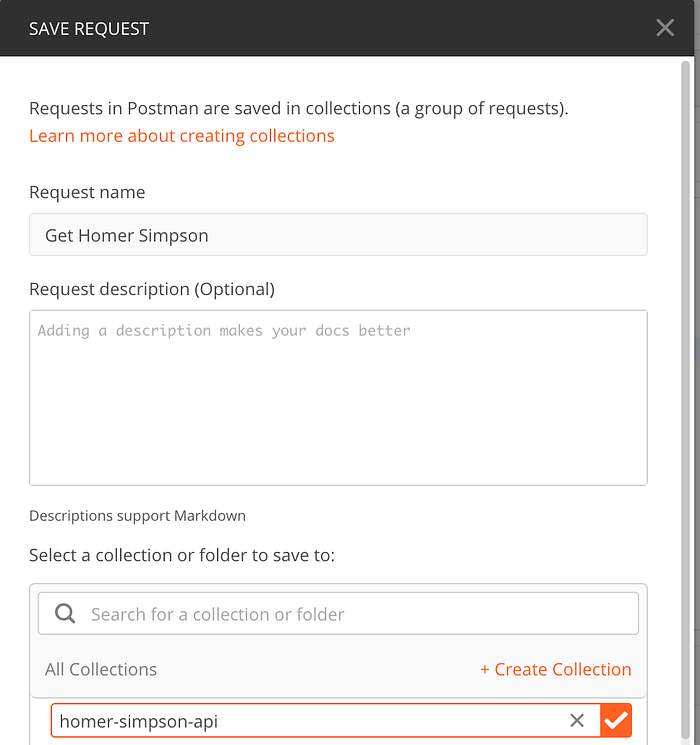Click the Select a collection or folder label
Viewport: 700px width, 745px height.
pos(182,554)
